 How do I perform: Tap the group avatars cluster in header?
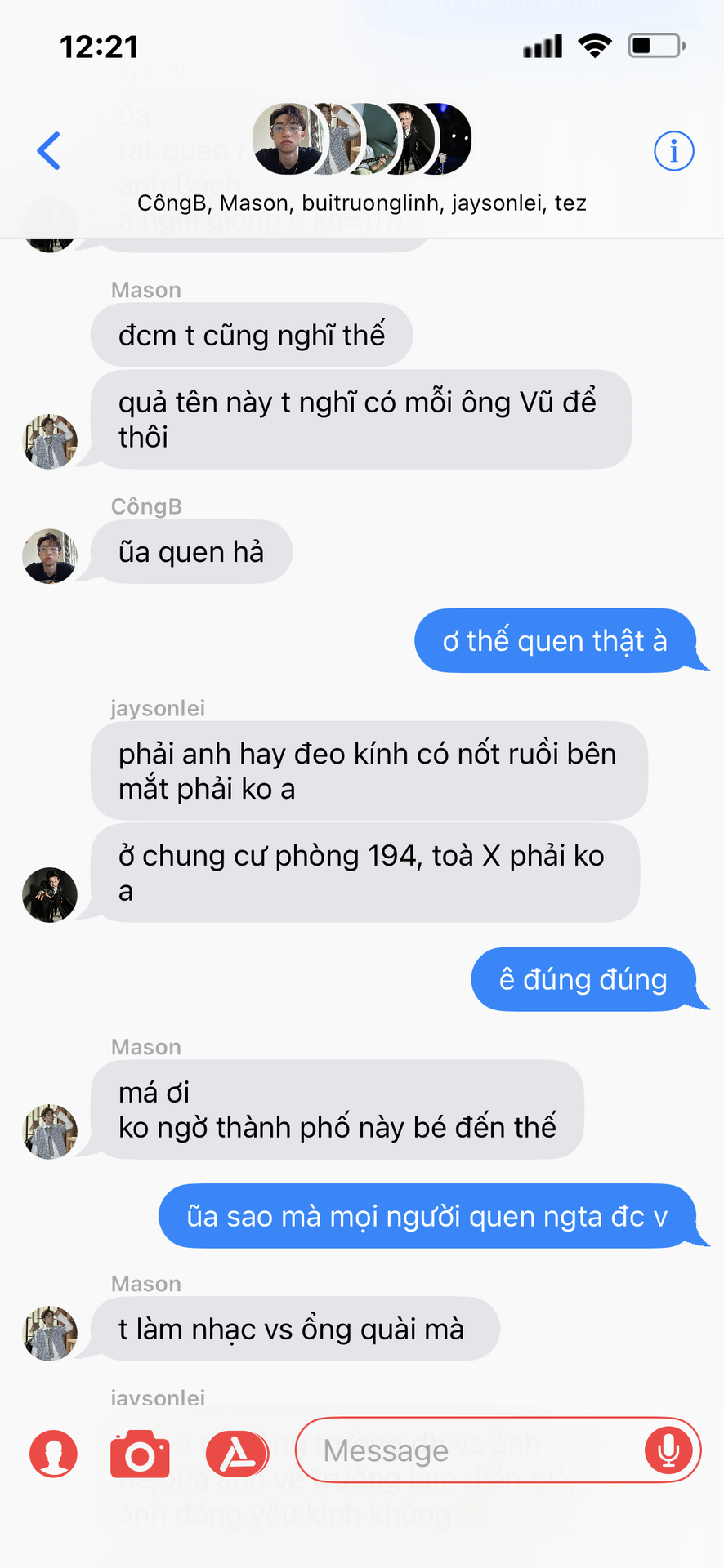[x=361, y=139]
